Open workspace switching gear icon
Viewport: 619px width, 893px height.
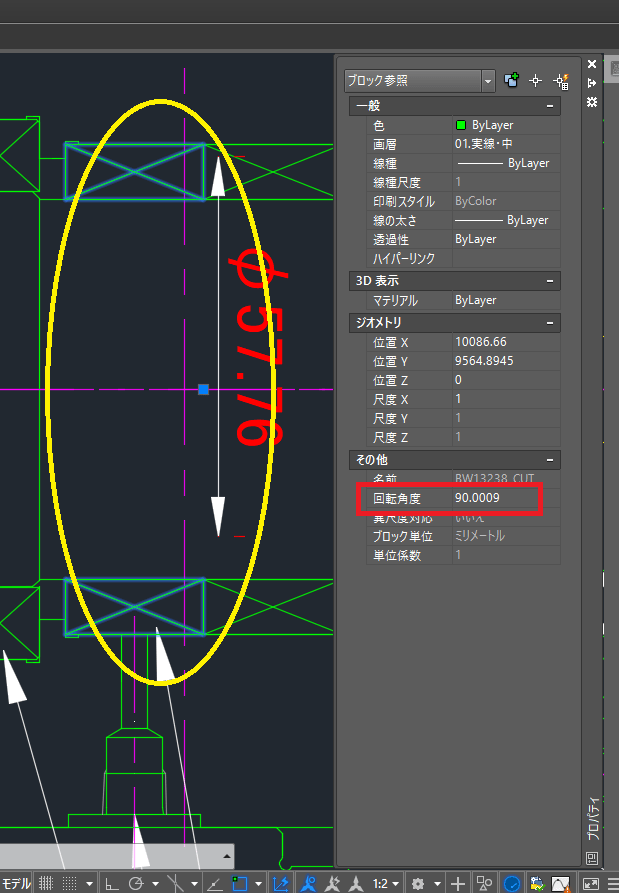[418, 883]
